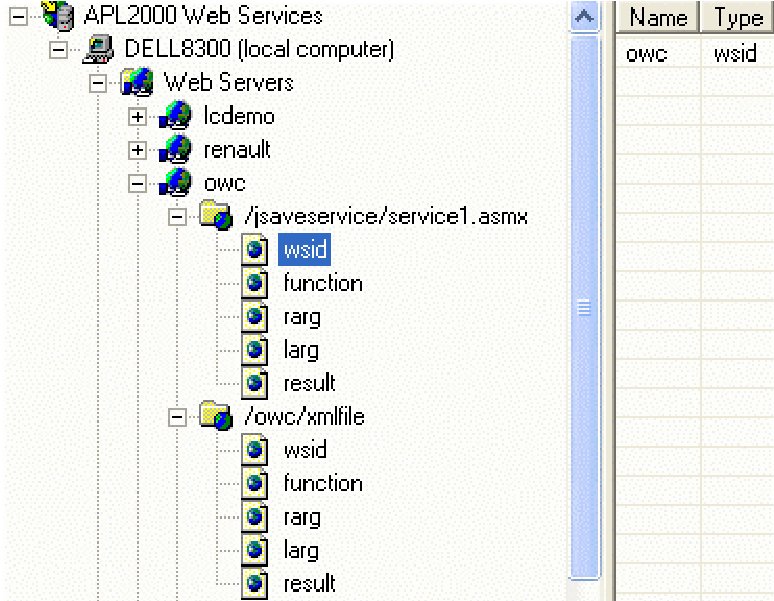Viewport: 774px width, 601px height.
Task: Click the result icon under /owc/xmlfile
Action: point(255,584)
